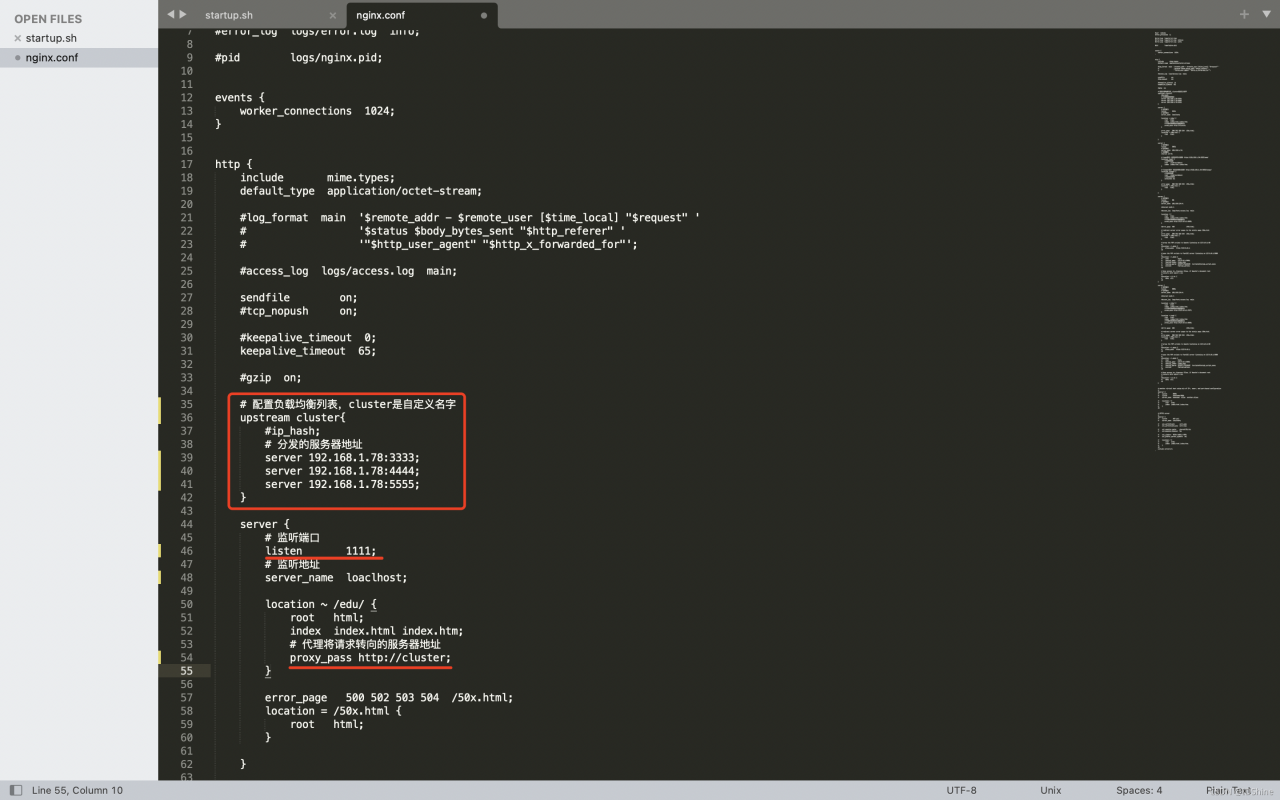Click "server 192.168.1.78:4444;" entry
This screenshot has width=1280, height=800.
pyautogui.click(x=342, y=471)
